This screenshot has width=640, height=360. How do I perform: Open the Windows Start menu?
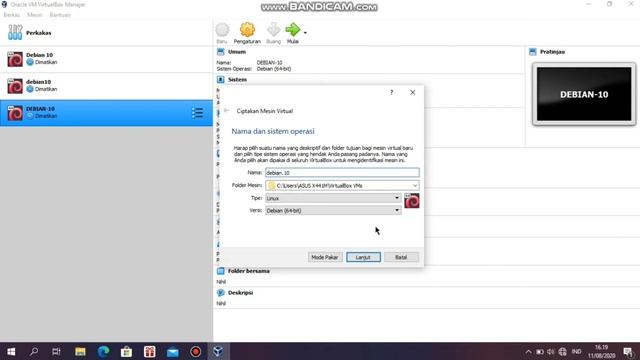pos(11,351)
